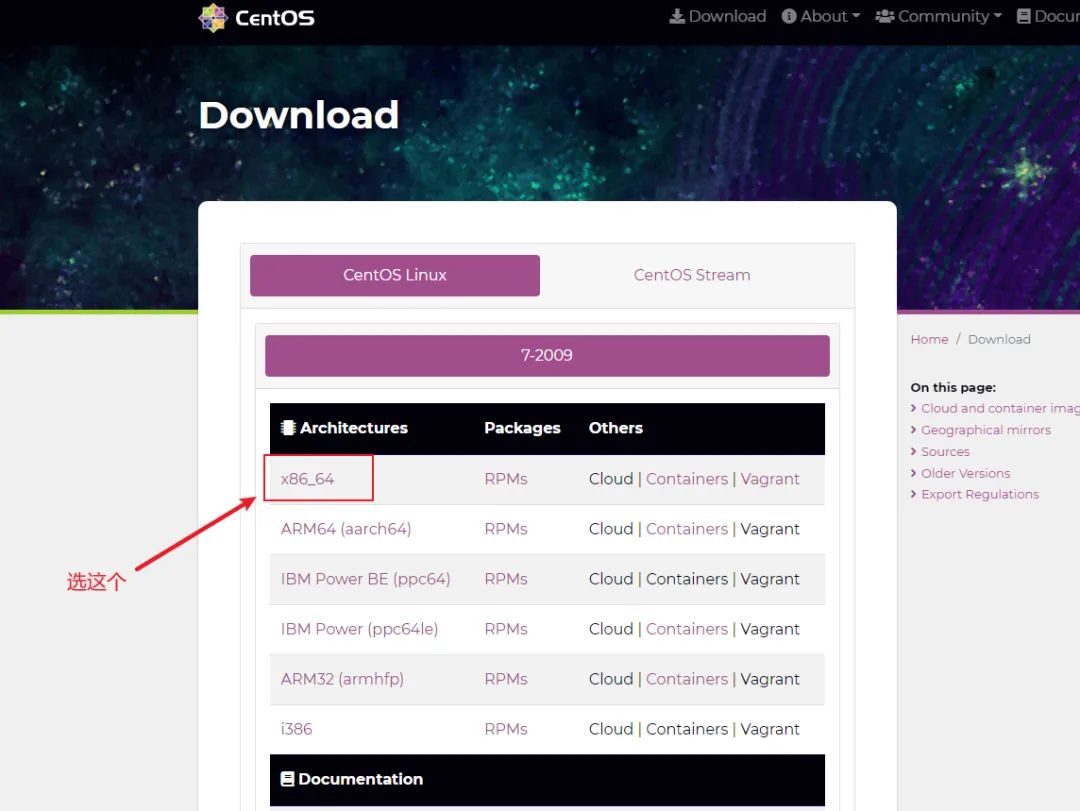Open the x86_64 architecture link

(307, 479)
